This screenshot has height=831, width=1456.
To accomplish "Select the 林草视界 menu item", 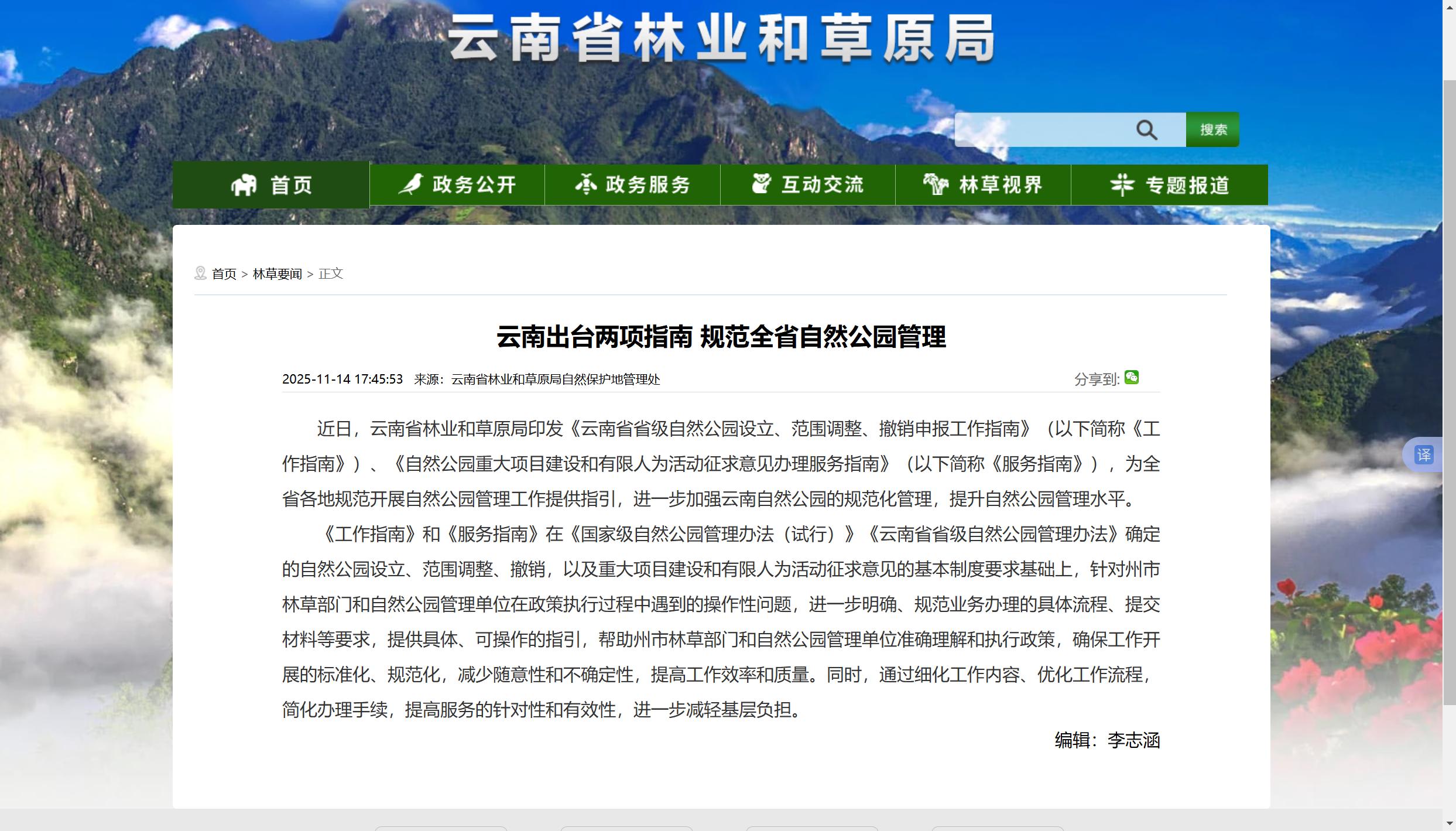I will point(1001,185).
